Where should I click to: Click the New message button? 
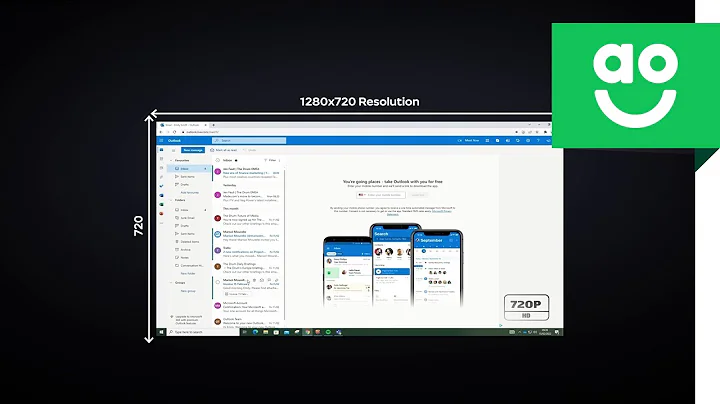pos(193,150)
